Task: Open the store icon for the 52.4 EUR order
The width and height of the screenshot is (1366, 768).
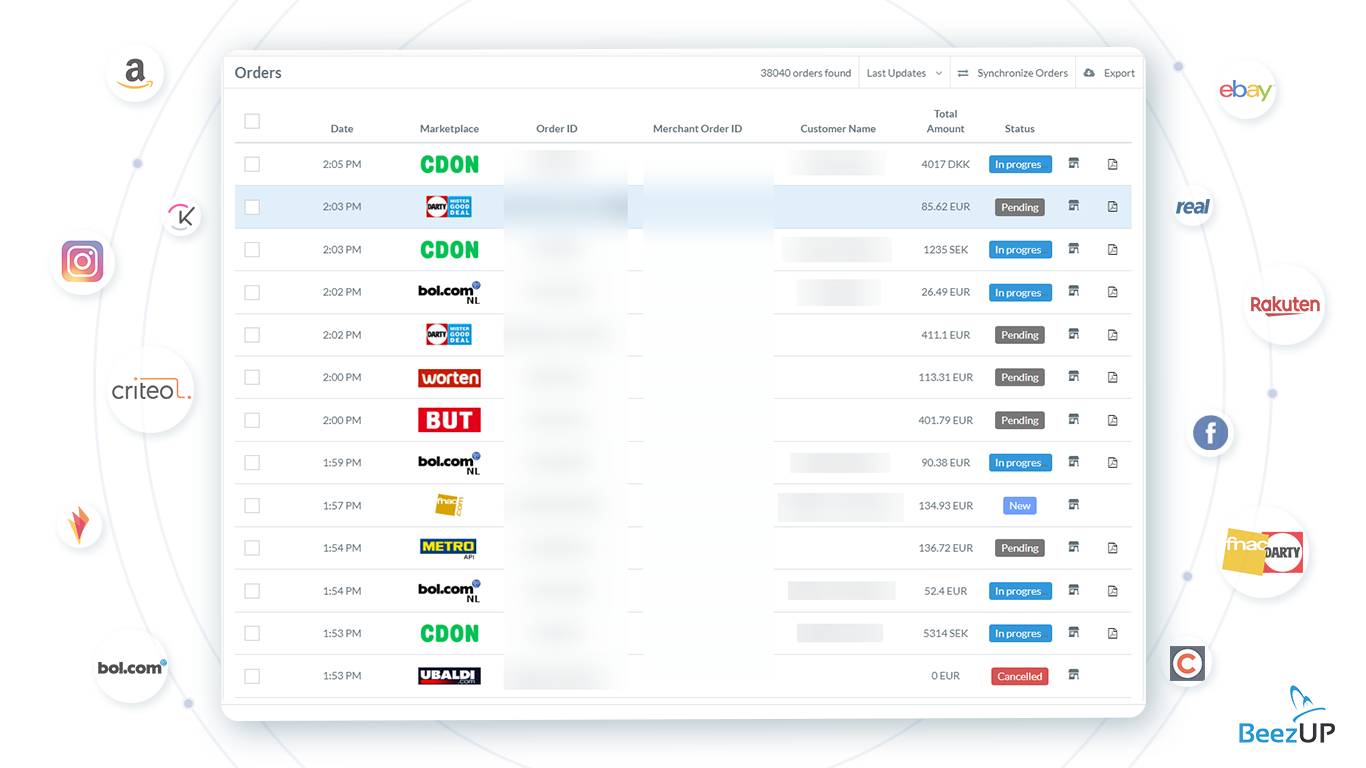Action: pos(1074,590)
